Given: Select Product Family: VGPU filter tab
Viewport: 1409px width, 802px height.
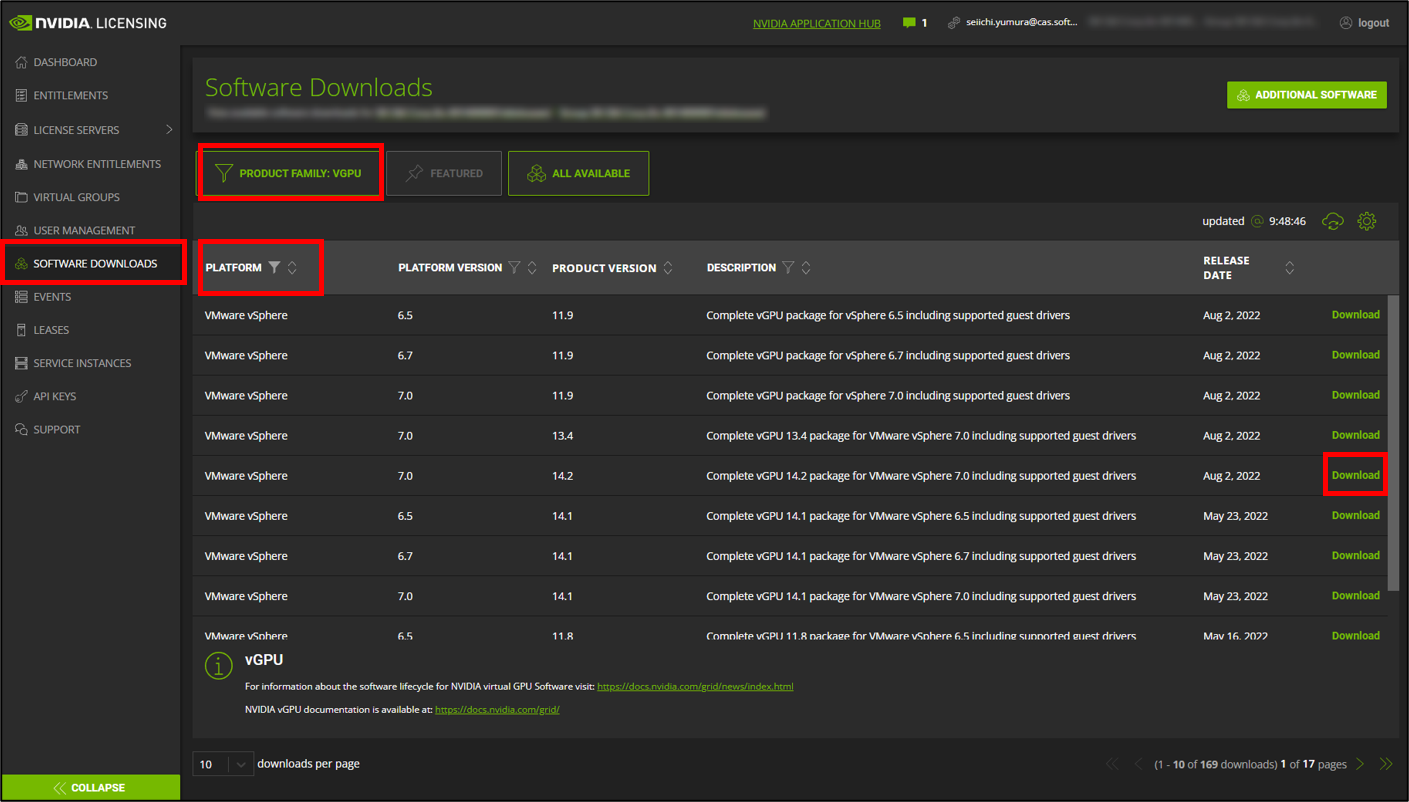Looking at the screenshot, I should point(290,173).
